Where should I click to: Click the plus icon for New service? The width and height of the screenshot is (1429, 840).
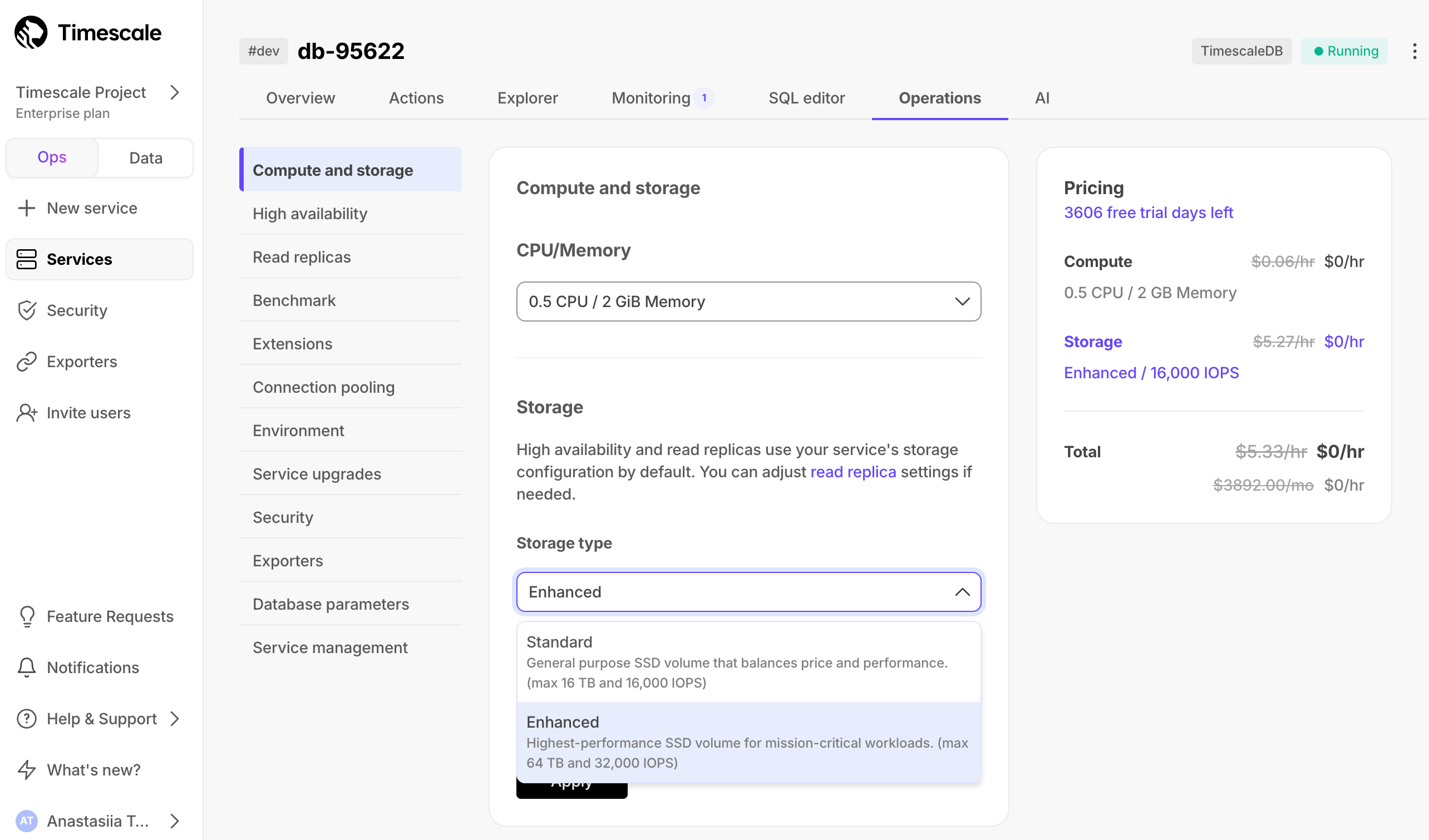27,208
